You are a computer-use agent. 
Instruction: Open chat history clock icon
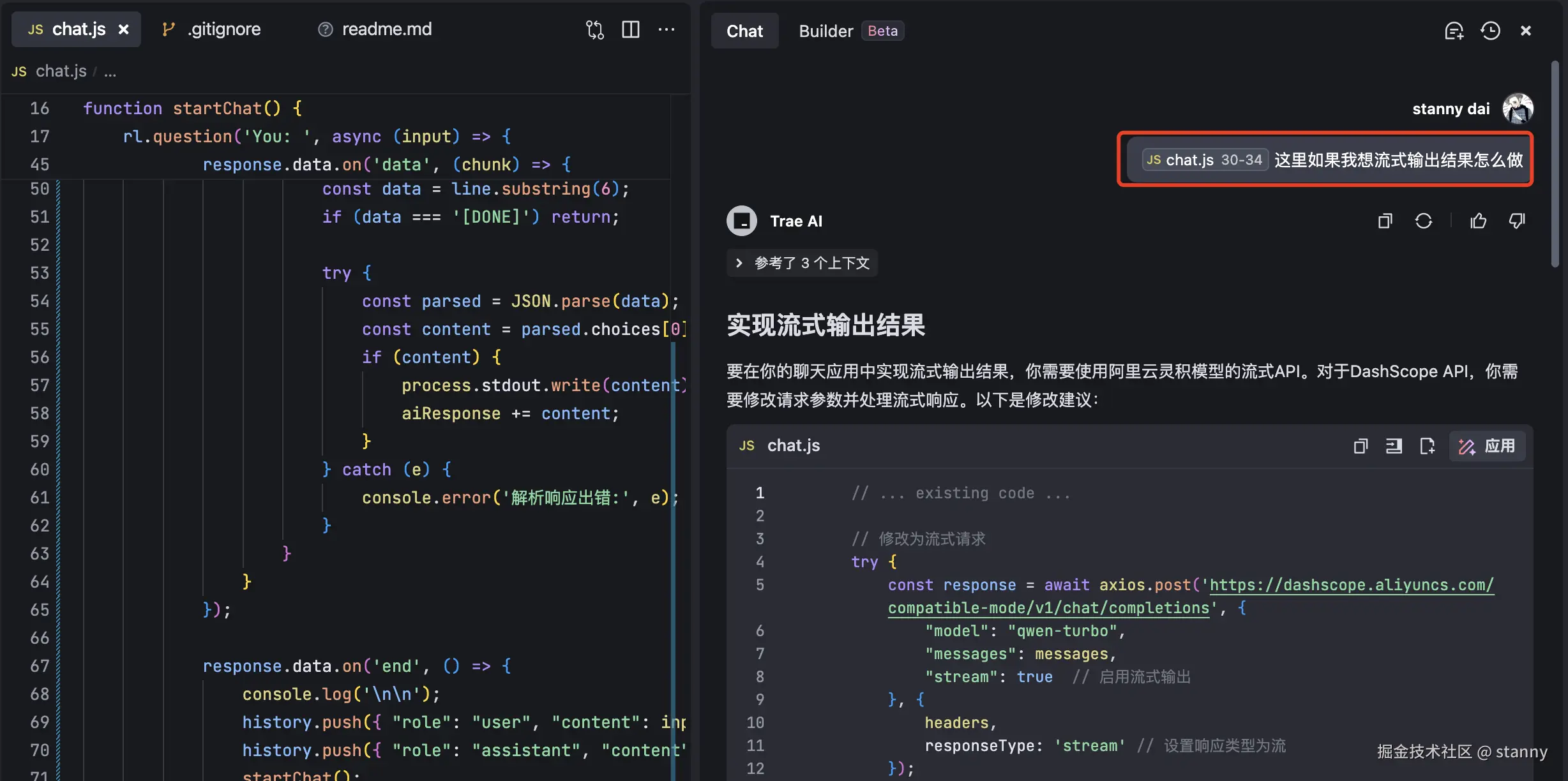(1490, 31)
